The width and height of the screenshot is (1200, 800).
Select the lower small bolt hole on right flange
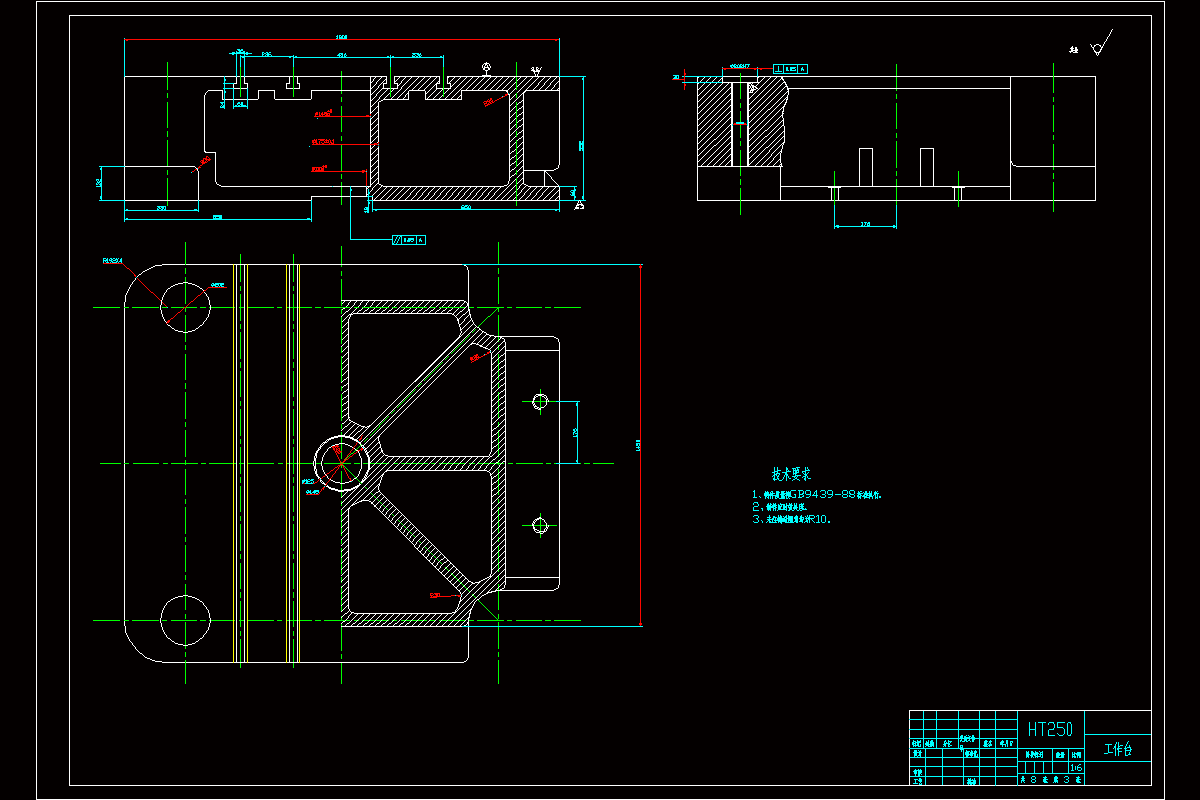[x=541, y=524]
